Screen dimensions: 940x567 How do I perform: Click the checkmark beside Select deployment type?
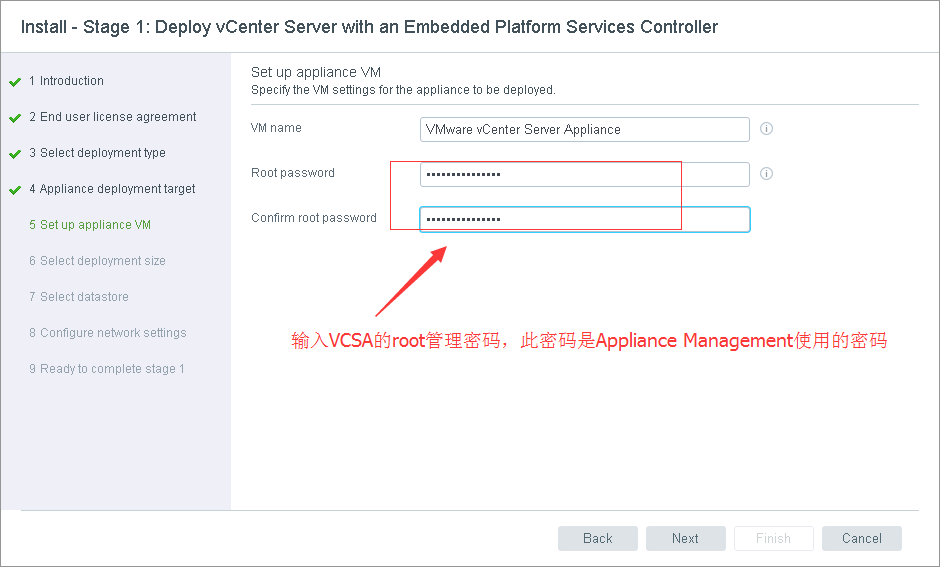[15, 154]
